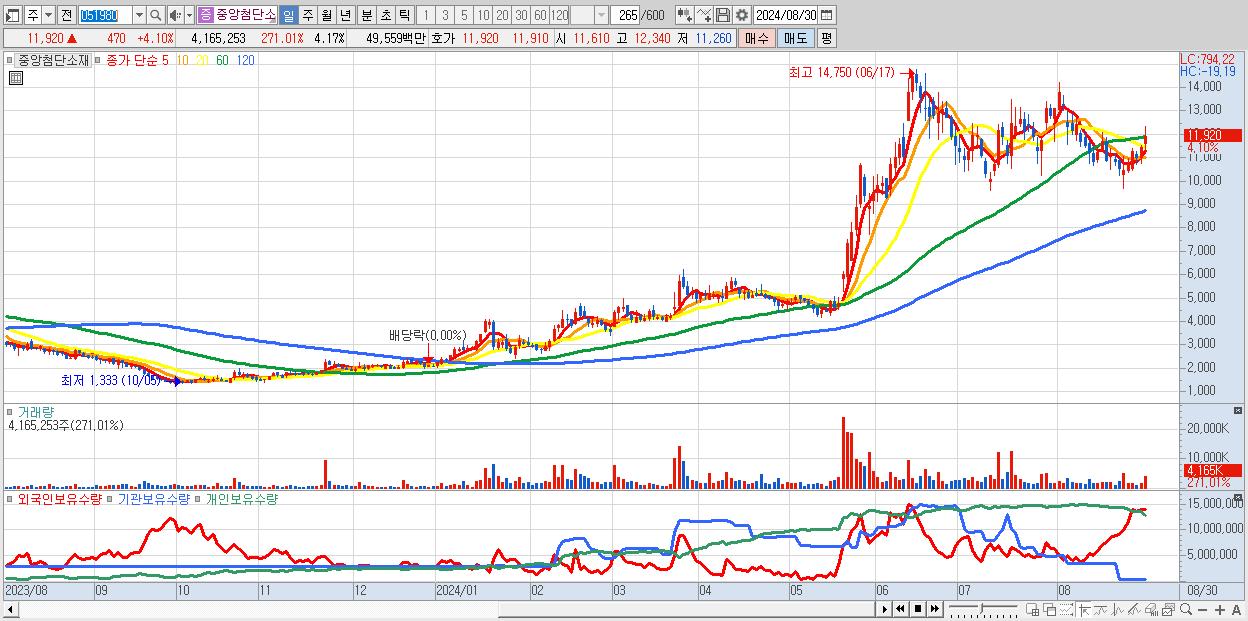Click the A text tool icon at bottom right
Viewport: 1248px width, 621px height.
click(x=1236, y=609)
